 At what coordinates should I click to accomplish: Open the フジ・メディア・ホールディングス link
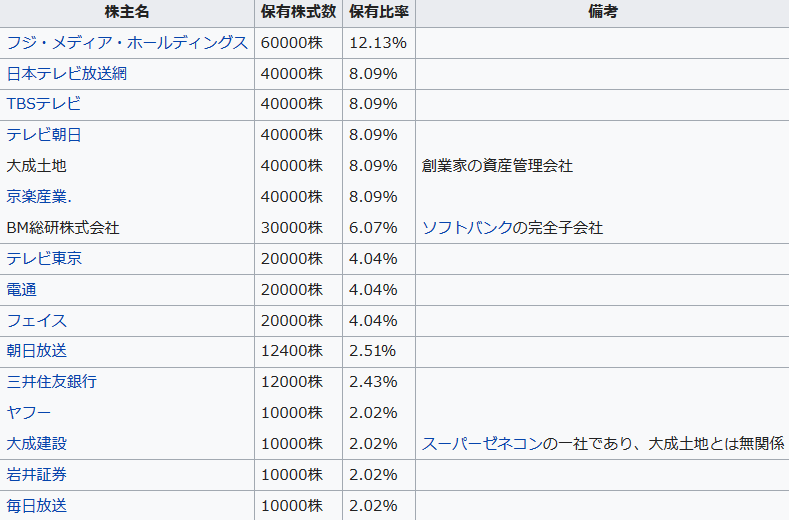127,43
